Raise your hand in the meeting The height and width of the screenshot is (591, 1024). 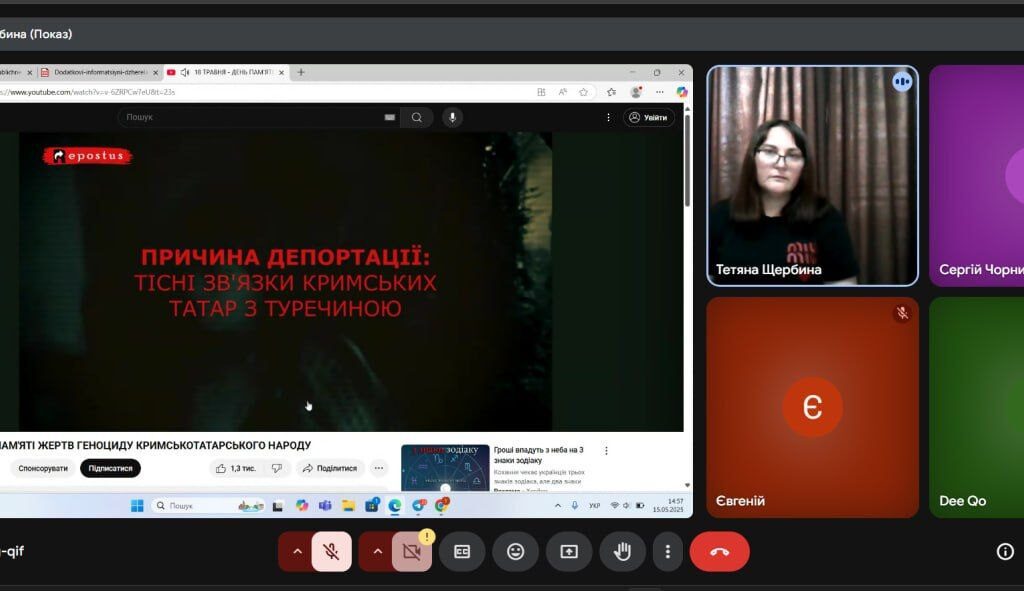click(x=622, y=552)
